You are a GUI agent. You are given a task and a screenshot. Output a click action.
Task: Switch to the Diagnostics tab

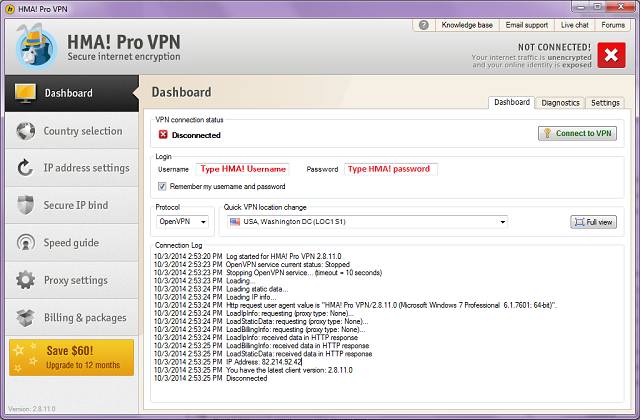pyautogui.click(x=560, y=103)
